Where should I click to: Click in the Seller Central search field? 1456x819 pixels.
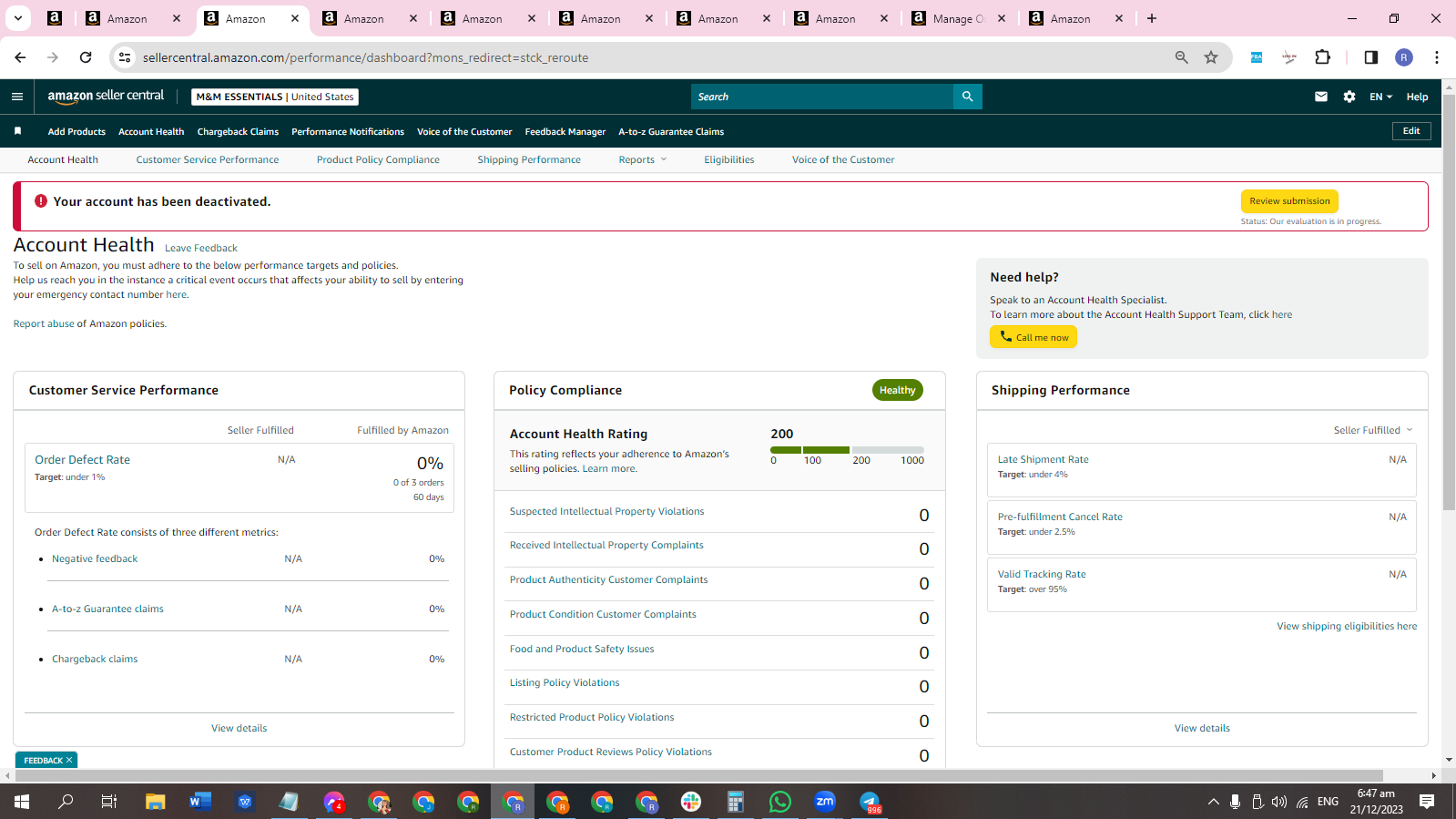tap(822, 97)
